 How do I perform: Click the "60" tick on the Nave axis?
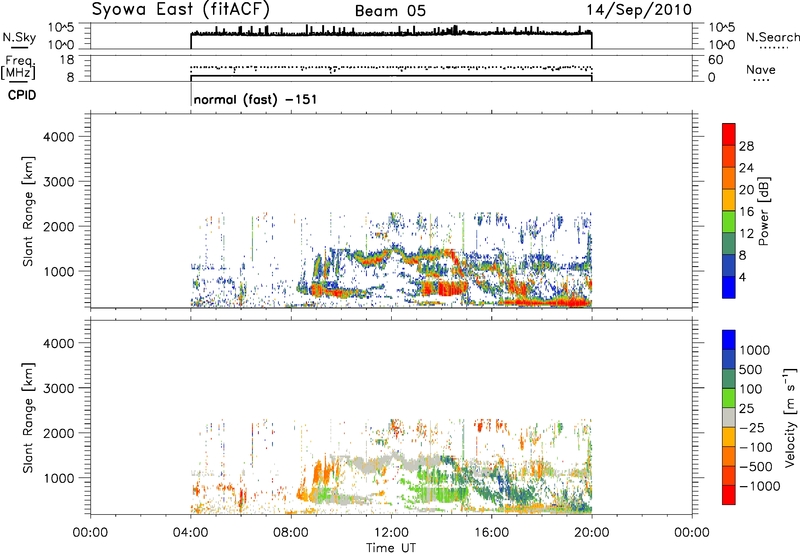pos(715,60)
